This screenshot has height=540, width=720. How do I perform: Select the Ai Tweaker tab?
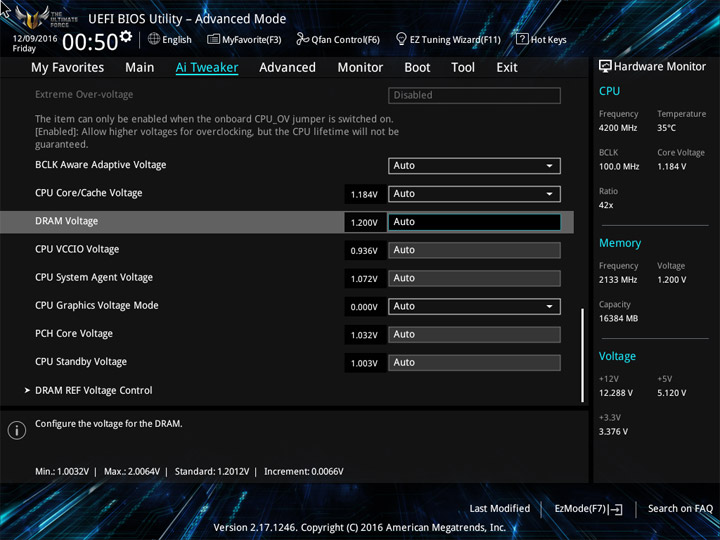[207, 68]
